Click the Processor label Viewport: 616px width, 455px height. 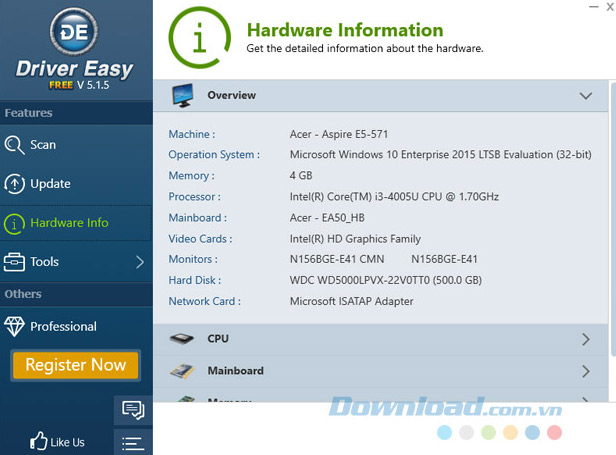194,197
